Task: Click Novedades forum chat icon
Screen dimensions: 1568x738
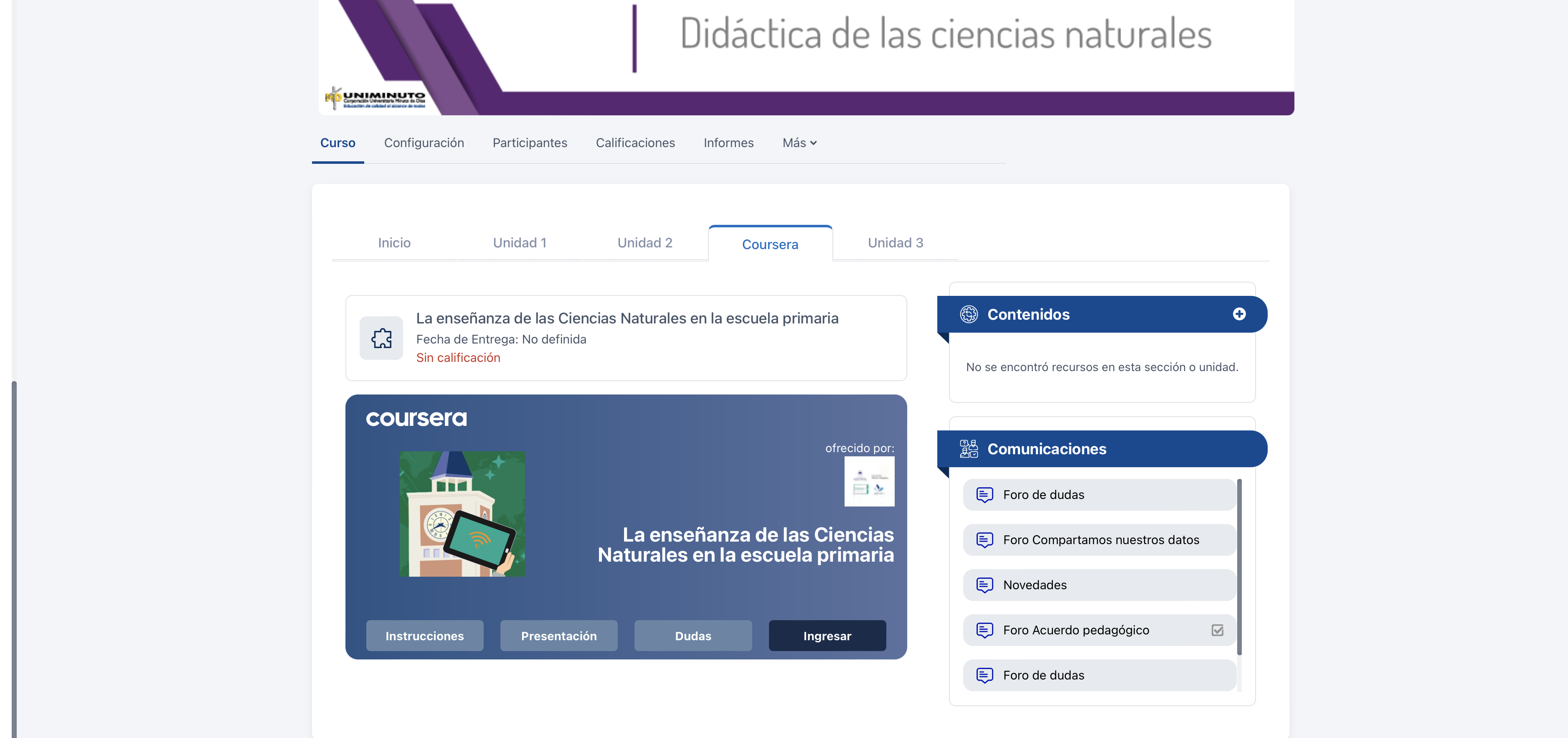Action: [x=984, y=585]
